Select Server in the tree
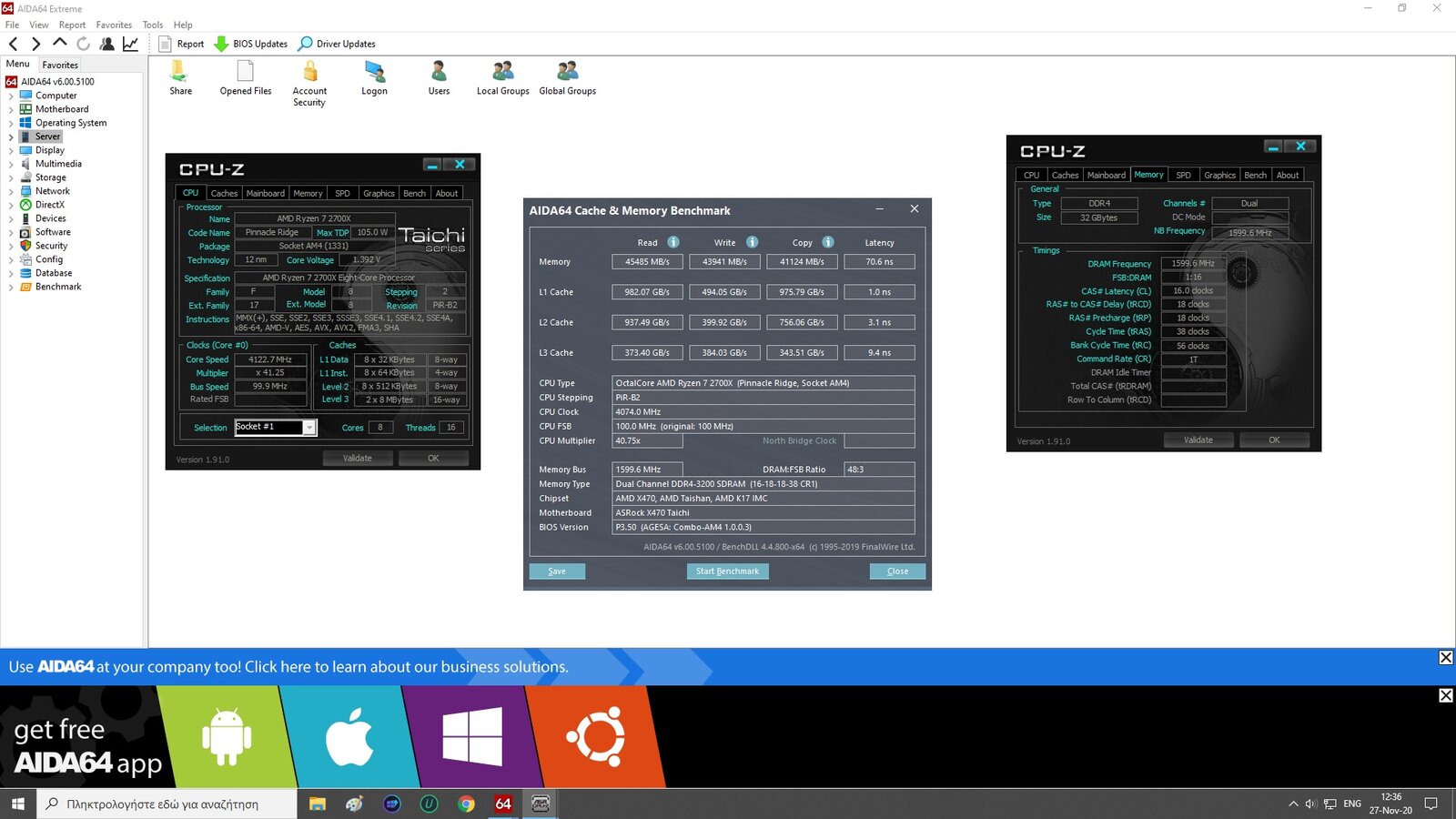This screenshot has width=1456, height=819. (47, 136)
